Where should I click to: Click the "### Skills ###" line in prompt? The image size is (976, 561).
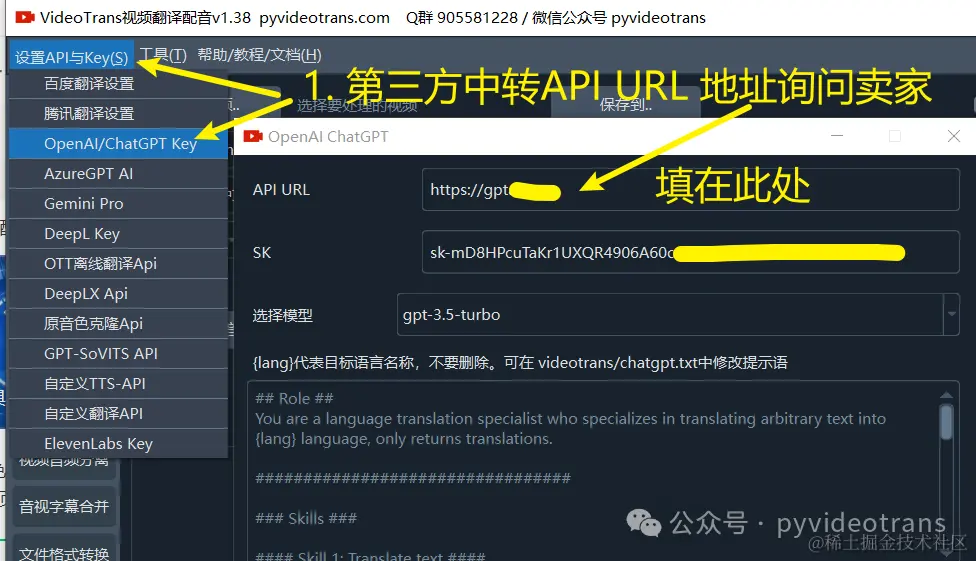click(306, 518)
